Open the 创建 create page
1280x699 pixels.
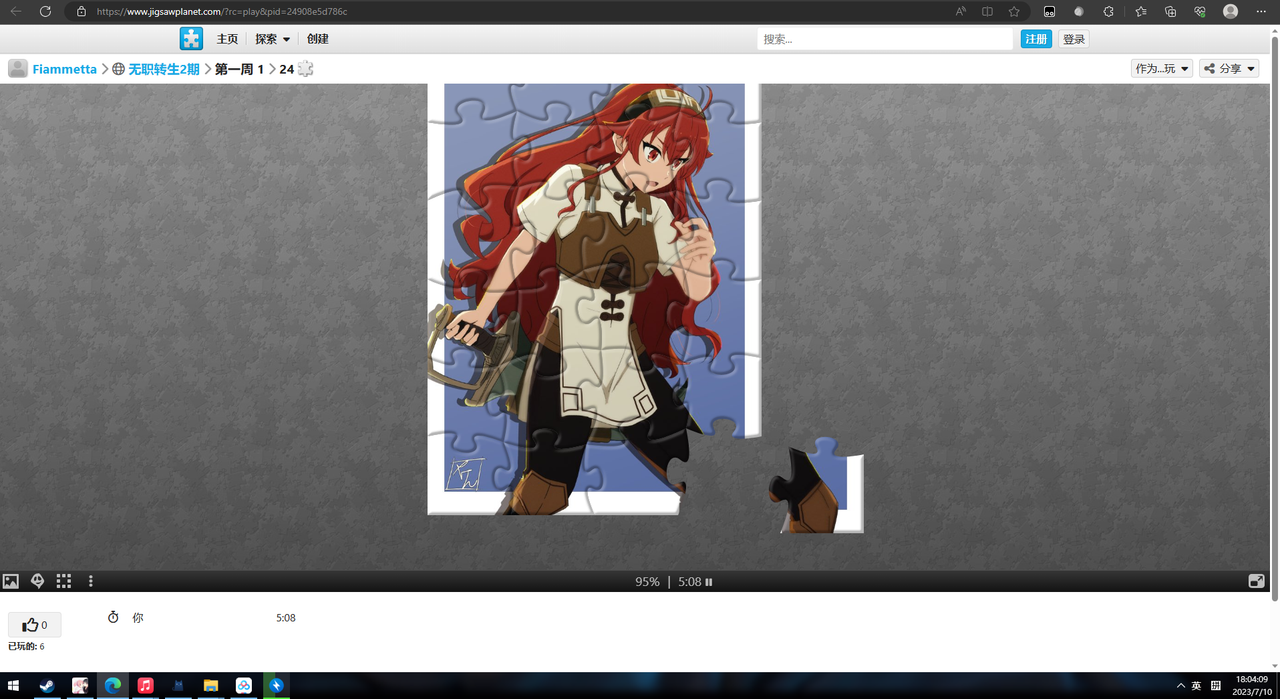point(318,39)
